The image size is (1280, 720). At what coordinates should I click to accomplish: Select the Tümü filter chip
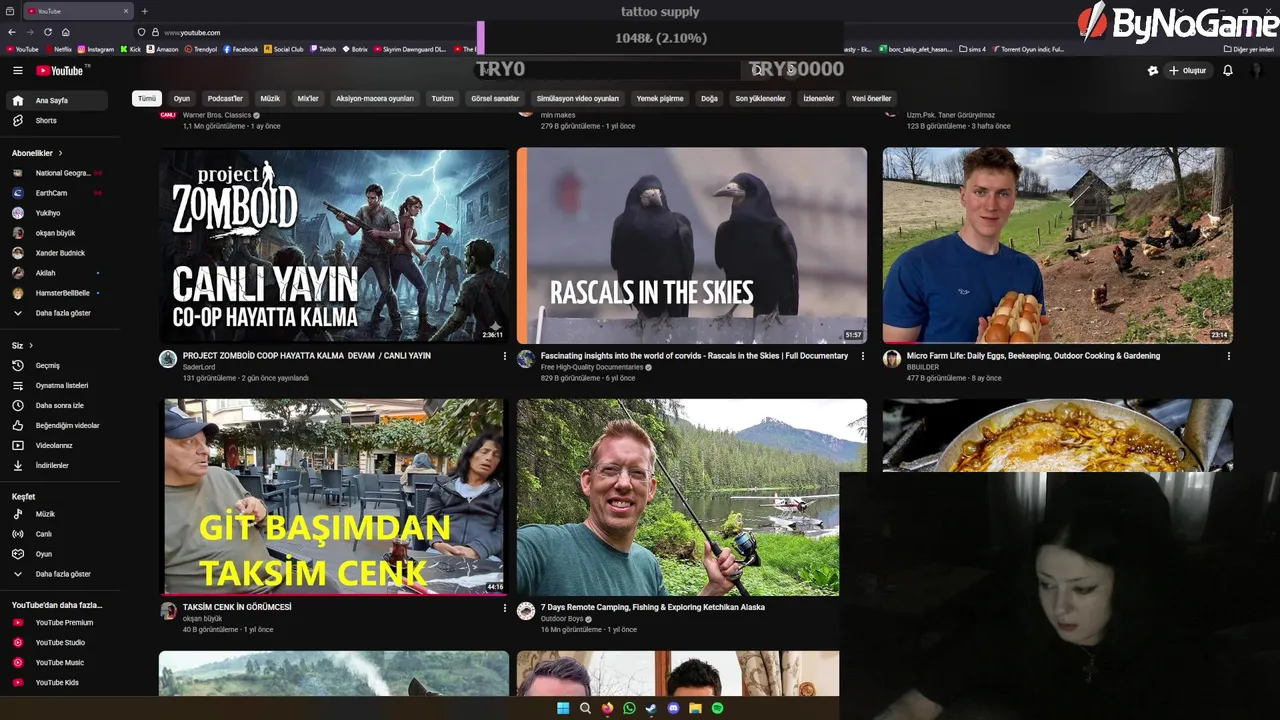click(147, 99)
